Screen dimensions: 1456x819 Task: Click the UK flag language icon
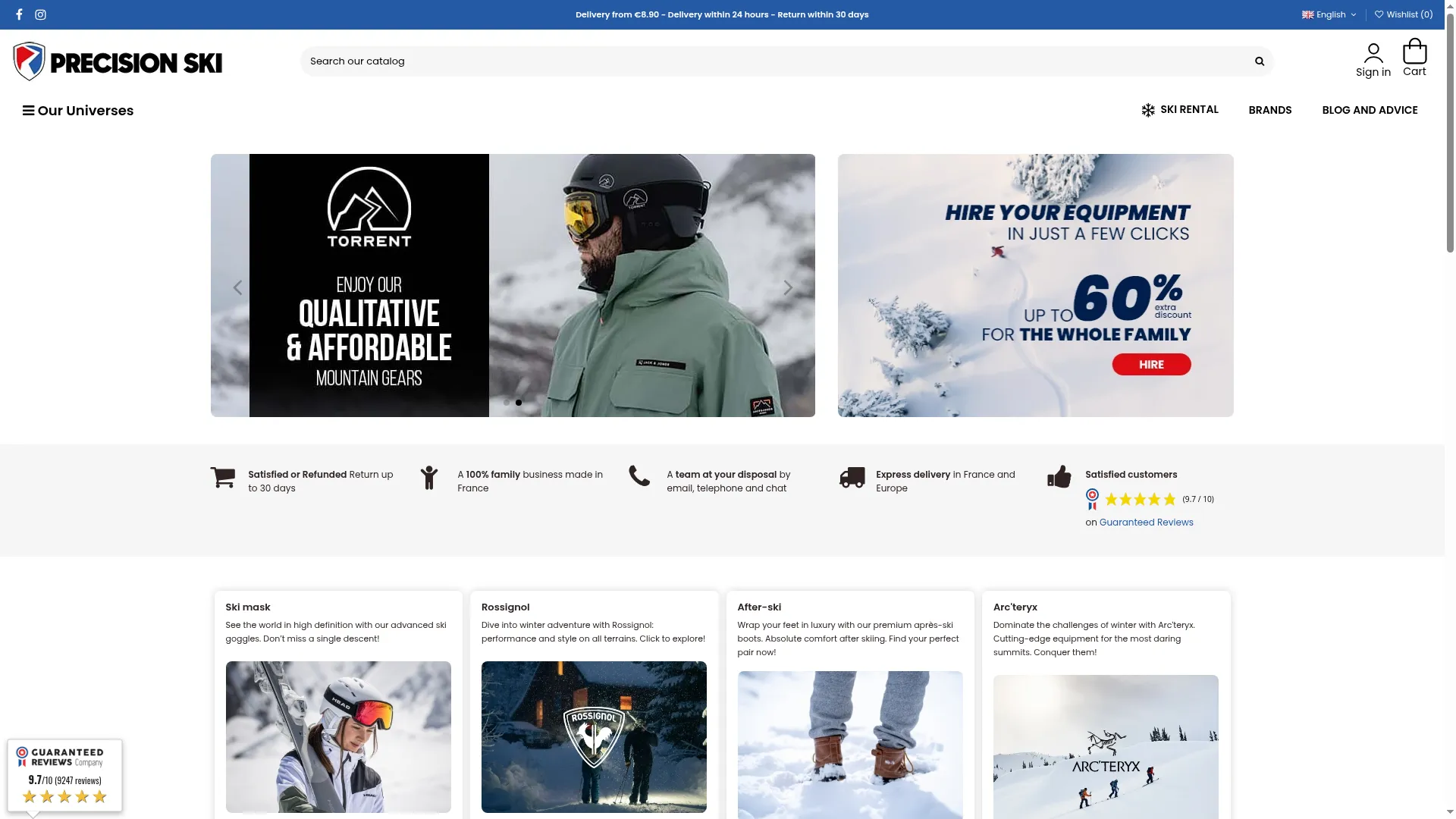click(x=1307, y=14)
